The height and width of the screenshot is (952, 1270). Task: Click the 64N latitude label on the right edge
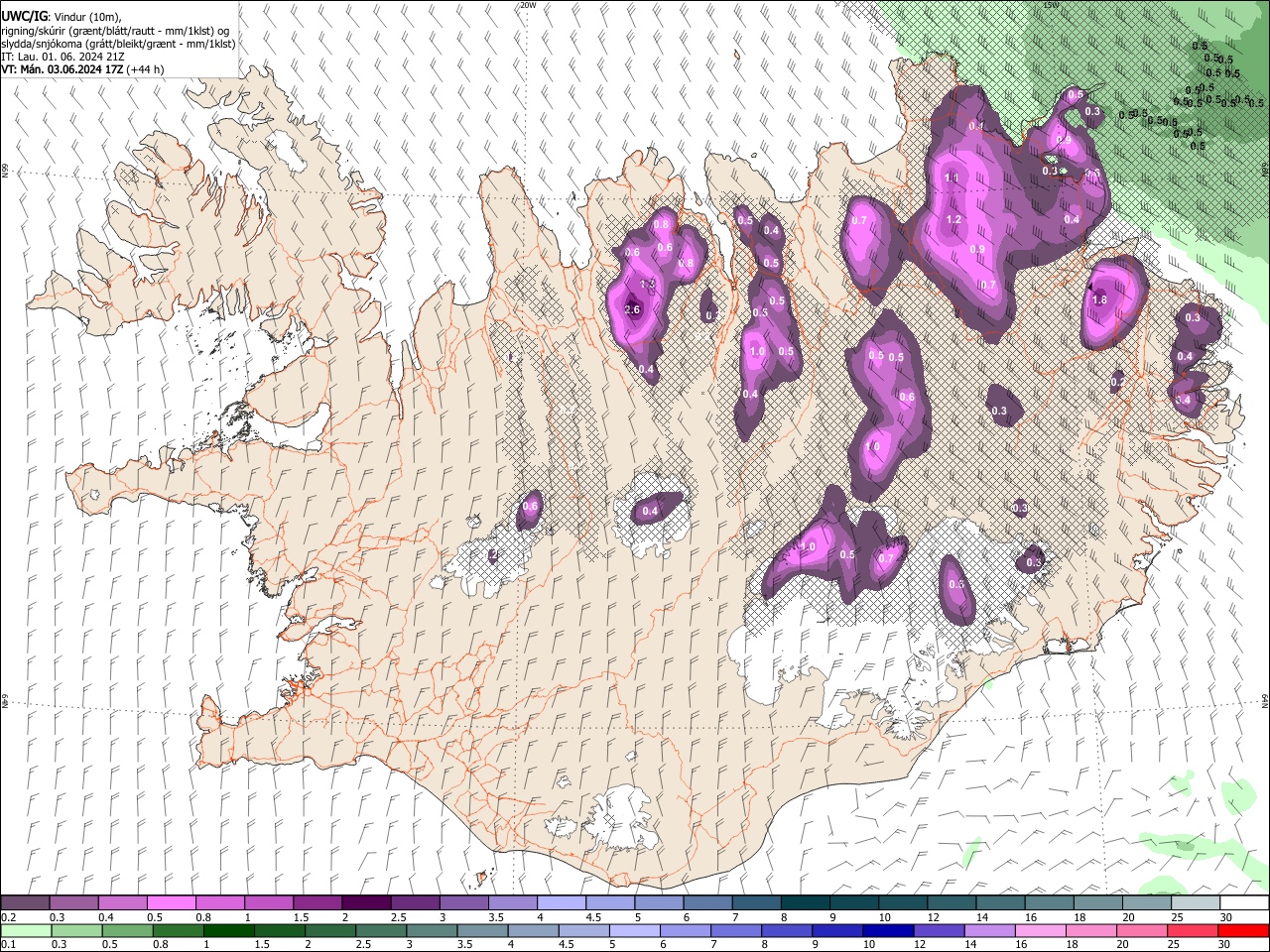coord(1264,700)
